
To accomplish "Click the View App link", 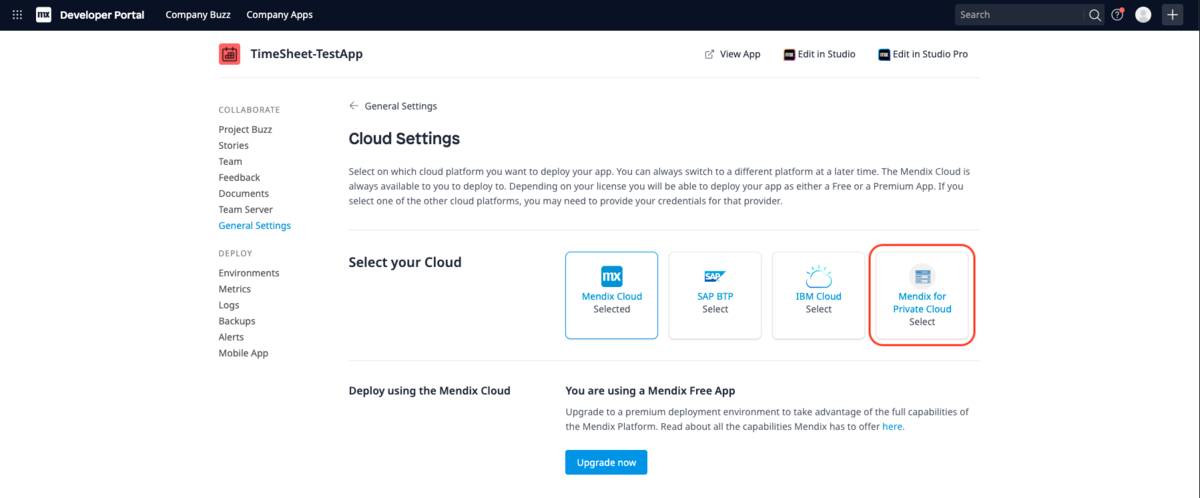I will click(740, 54).
